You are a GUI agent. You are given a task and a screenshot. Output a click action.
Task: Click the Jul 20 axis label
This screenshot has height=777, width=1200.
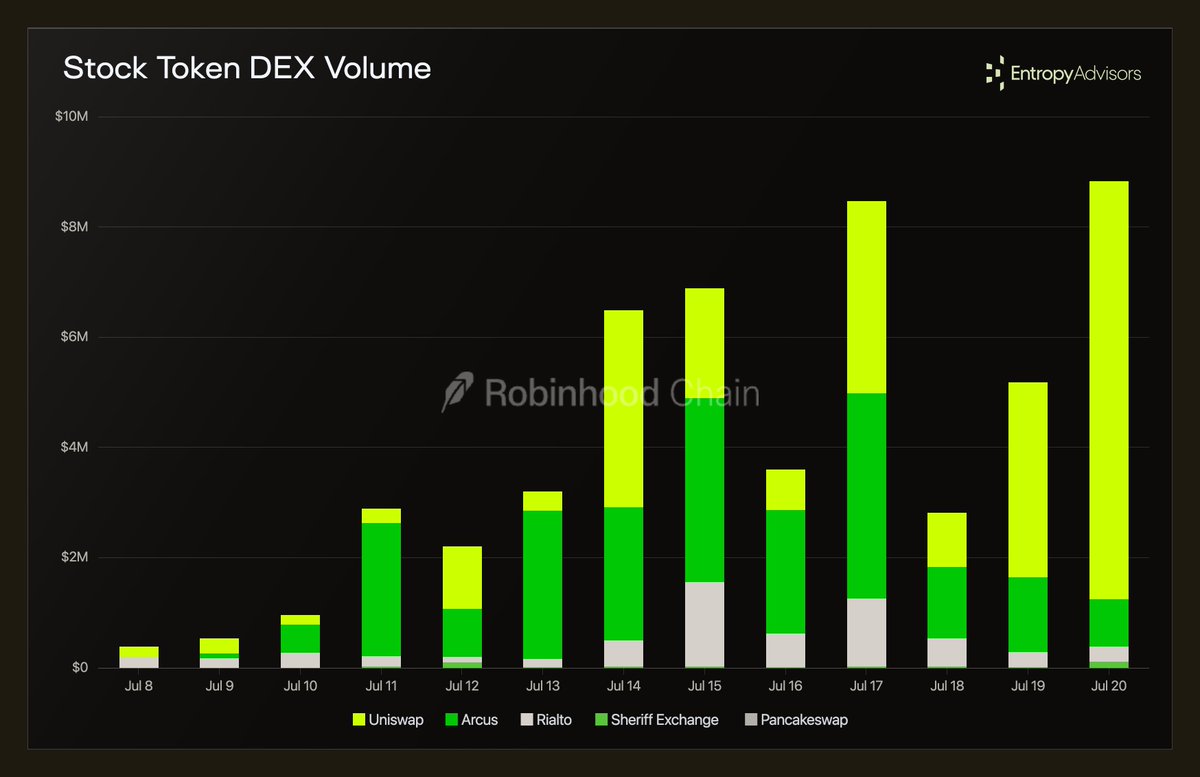point(1108,687)
